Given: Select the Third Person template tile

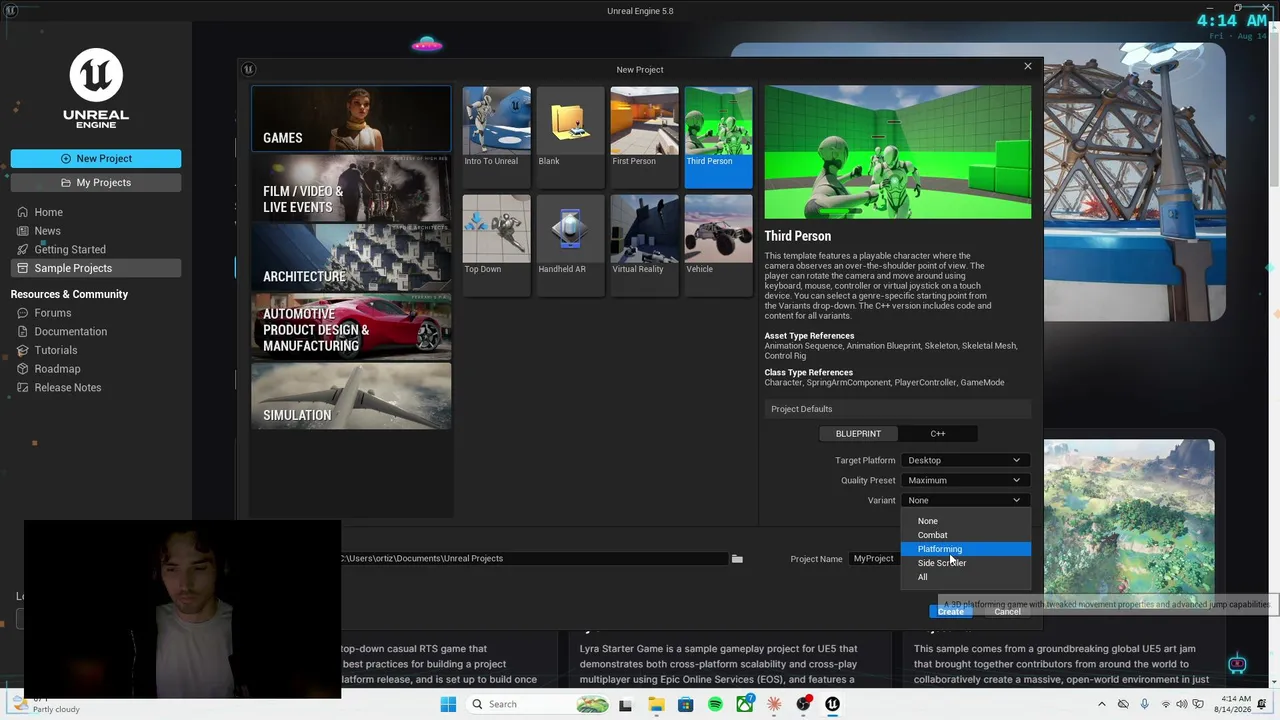Looking at the screenshot, I should pyautogui.click(x=718, y=137).
